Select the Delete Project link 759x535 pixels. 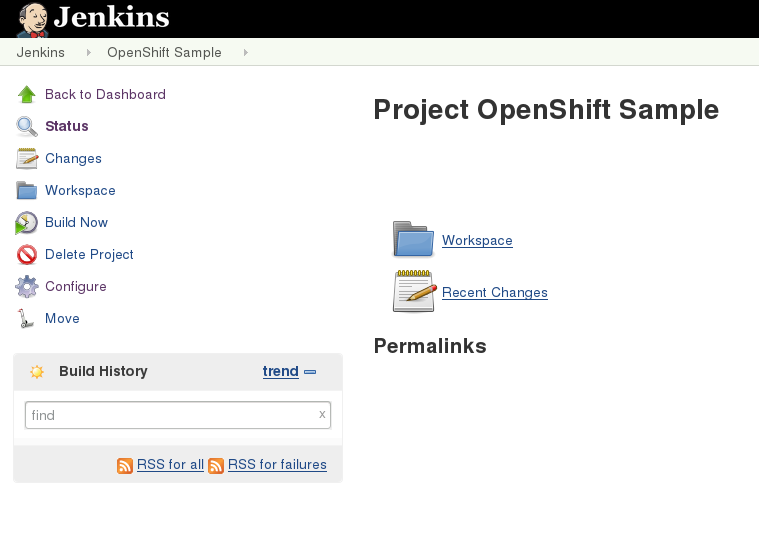point(89,254)
